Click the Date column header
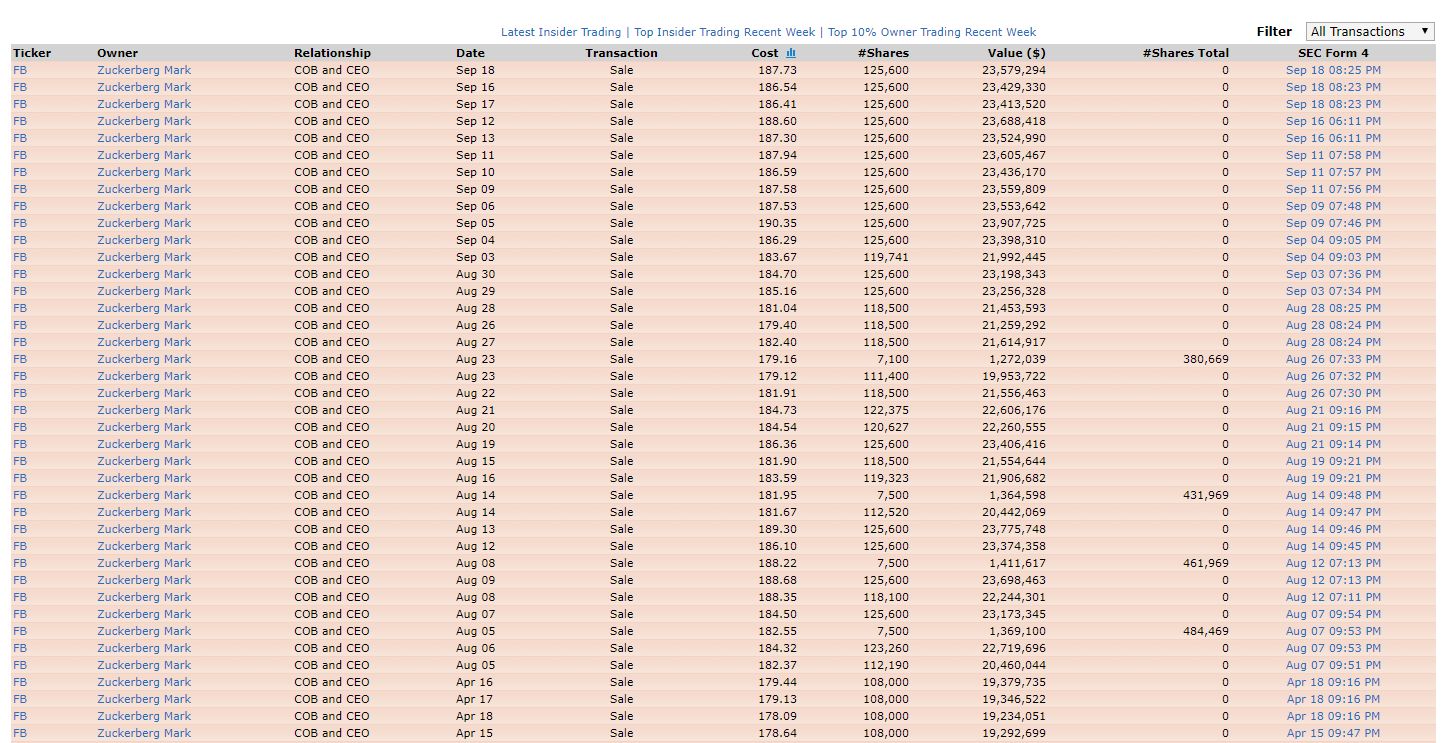The height and width of the screenshot is (743, 1445). tap(470, 53)
